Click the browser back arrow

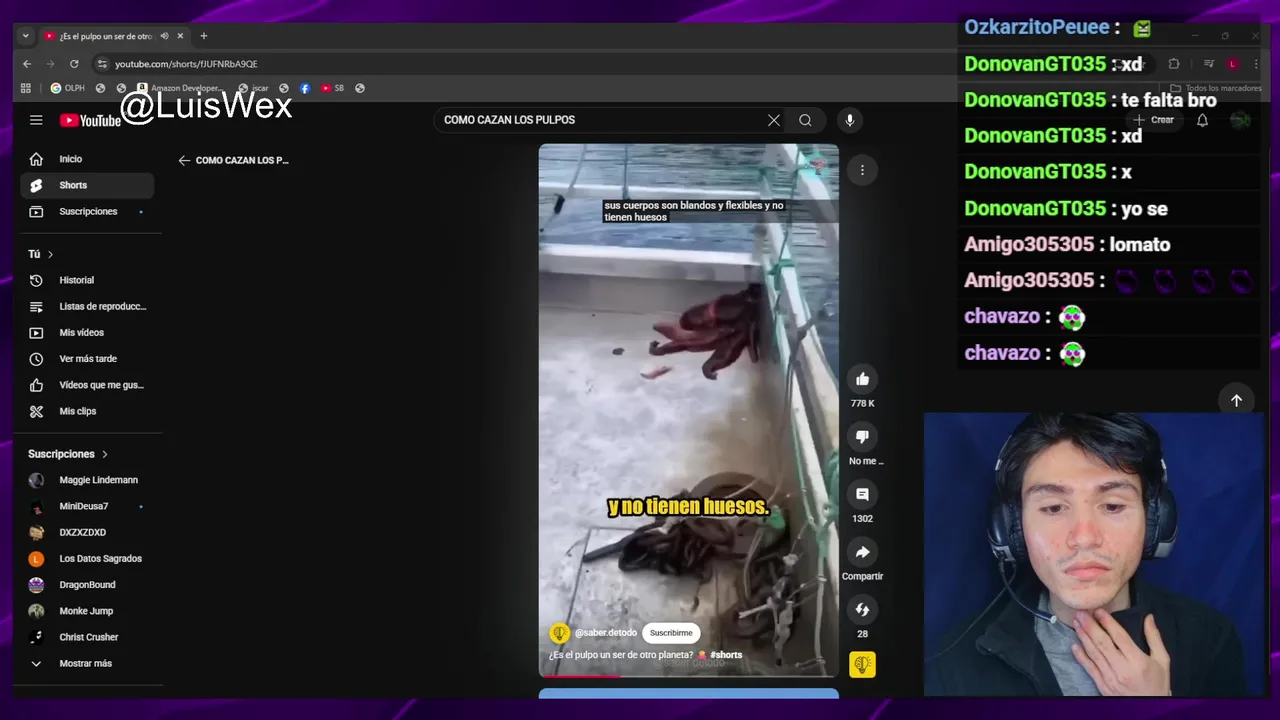click(x=27, y=64)
